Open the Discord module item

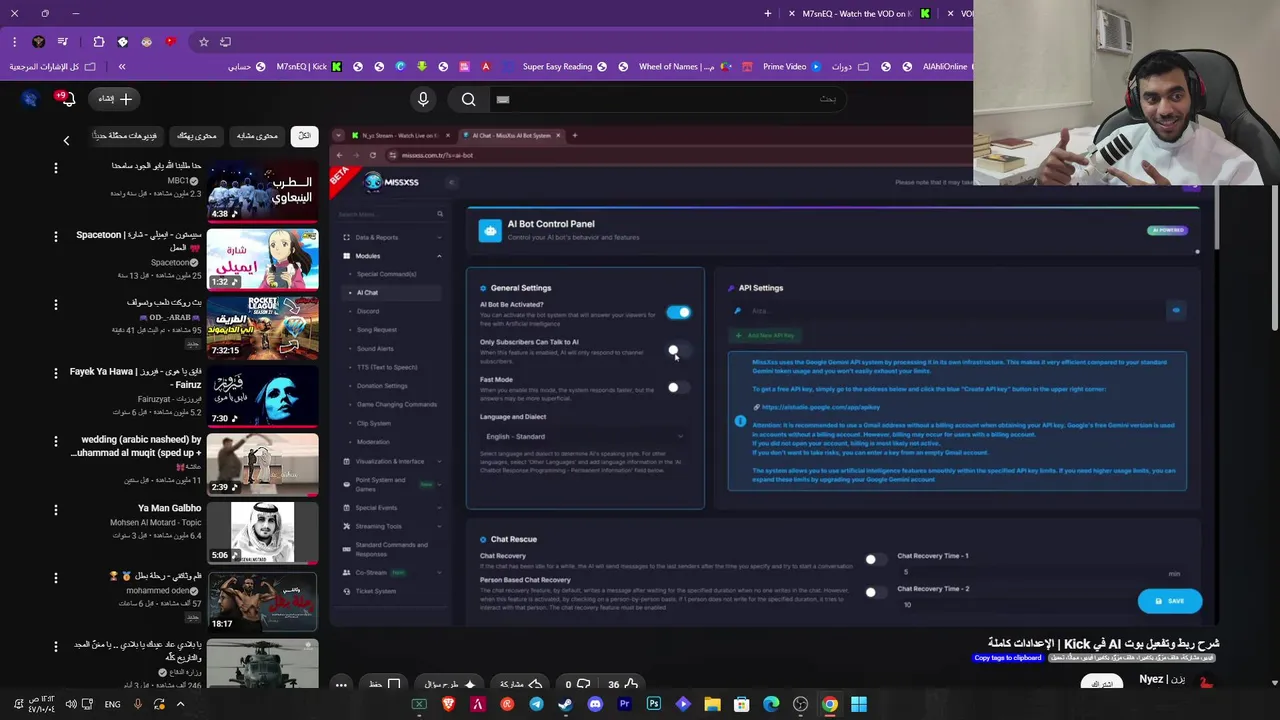click(368, 311)
